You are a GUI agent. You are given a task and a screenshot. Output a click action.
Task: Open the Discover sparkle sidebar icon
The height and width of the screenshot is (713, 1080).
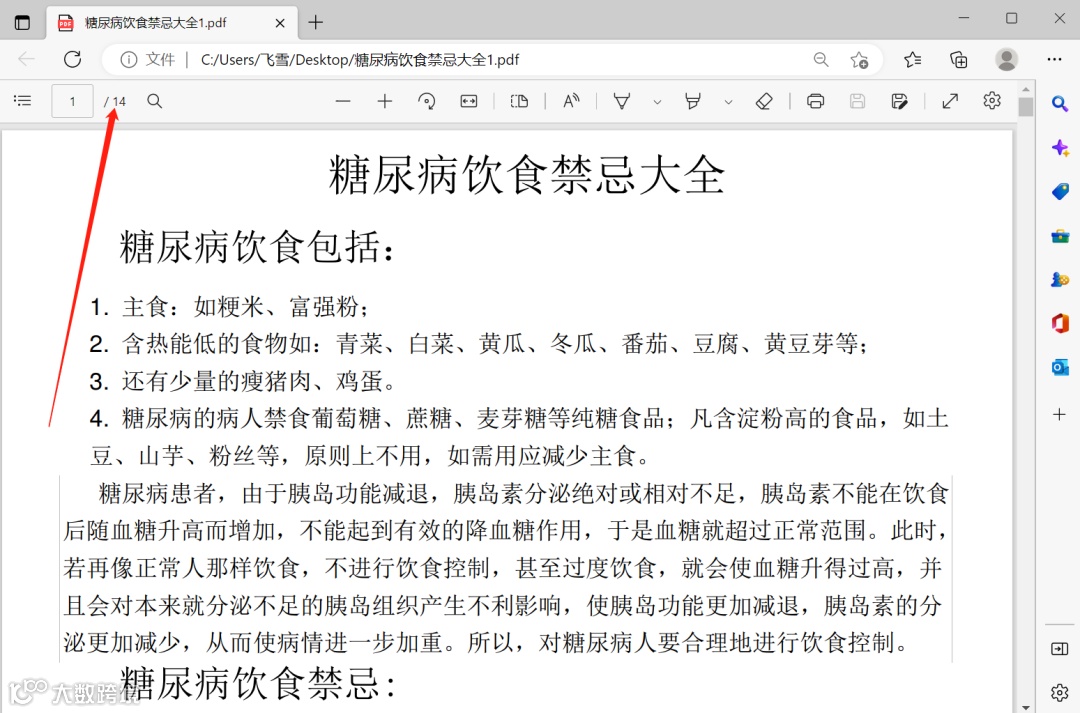point(1060,147)
